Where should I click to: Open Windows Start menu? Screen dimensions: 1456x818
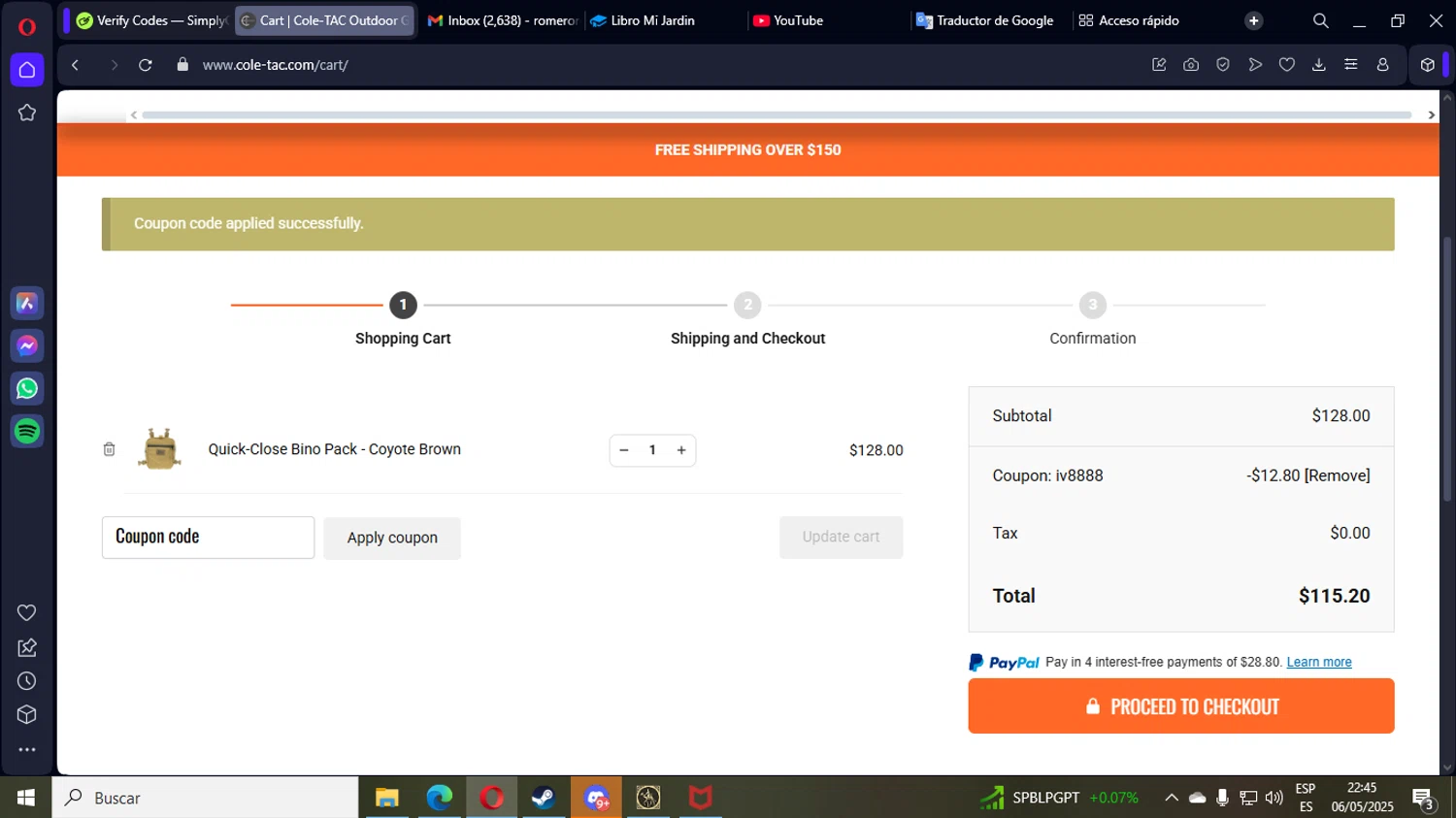[26, 798]
